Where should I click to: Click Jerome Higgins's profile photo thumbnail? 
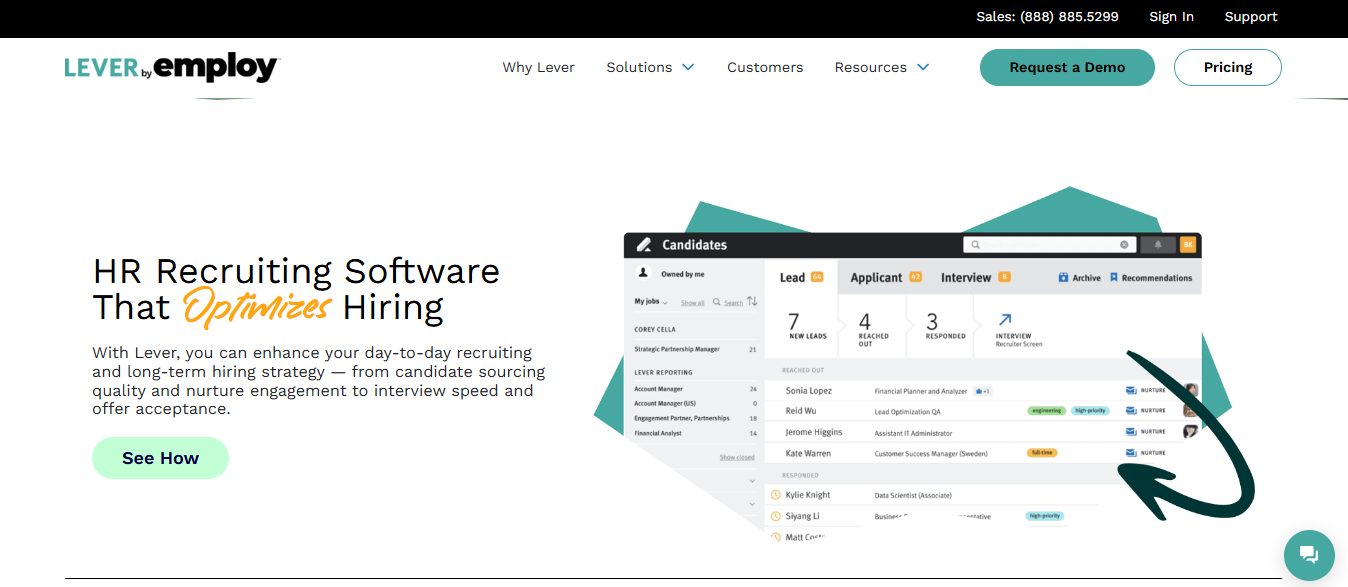point(1190,432)
